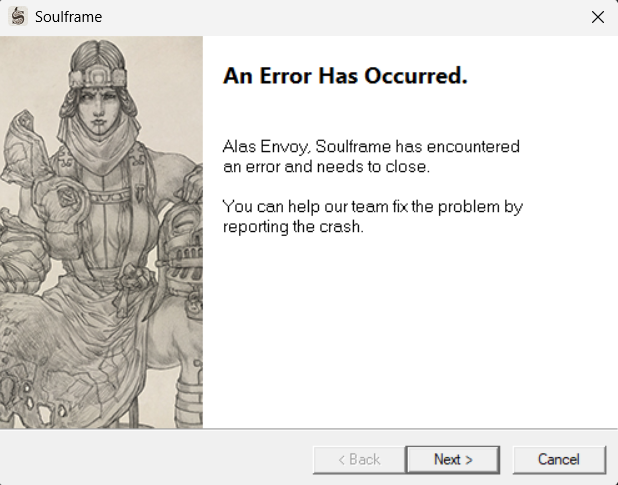Click the disabled Back button
This screenshot has width=618, height=485.
point(359,459)
